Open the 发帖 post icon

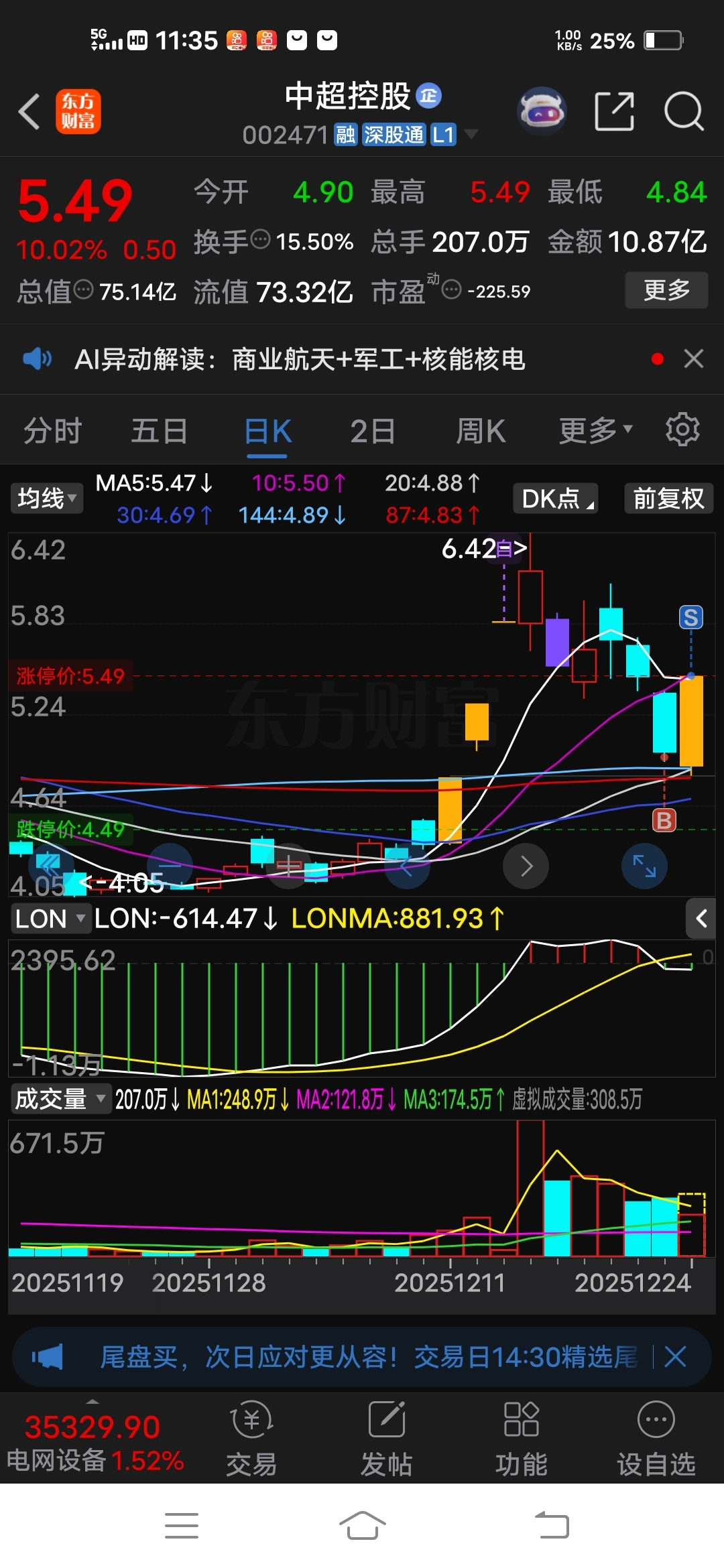point(387,1439)
